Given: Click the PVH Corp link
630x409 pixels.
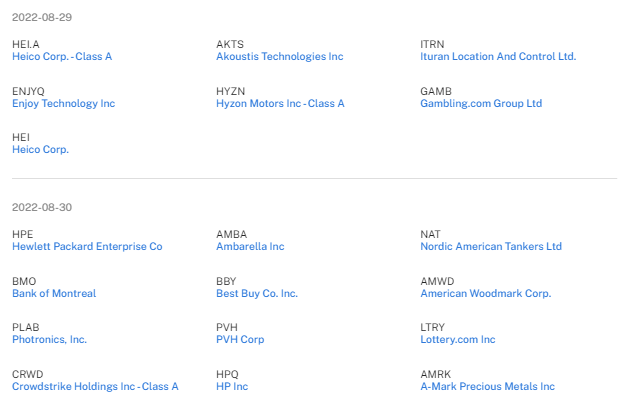Looking at the screenshot, I should point(240,340).
